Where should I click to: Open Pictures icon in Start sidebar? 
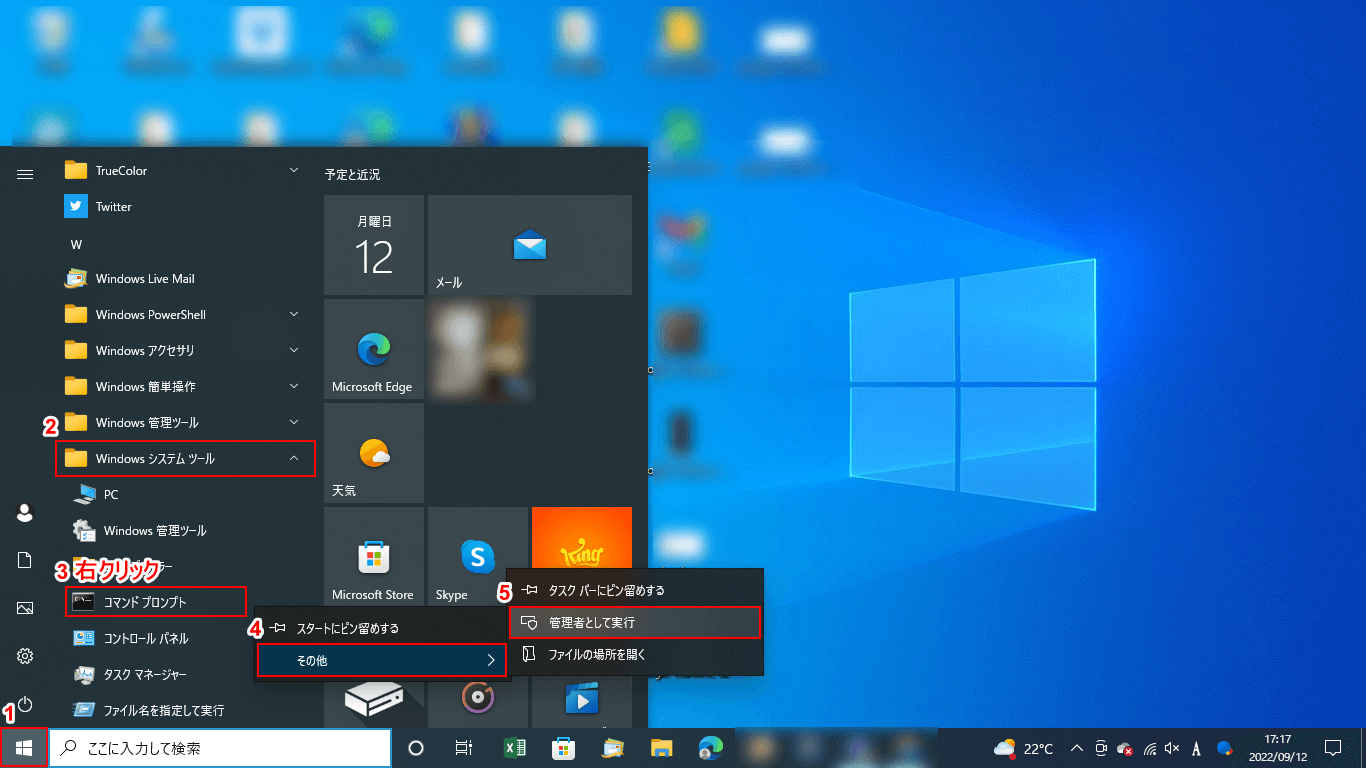(x=25, y=608)
